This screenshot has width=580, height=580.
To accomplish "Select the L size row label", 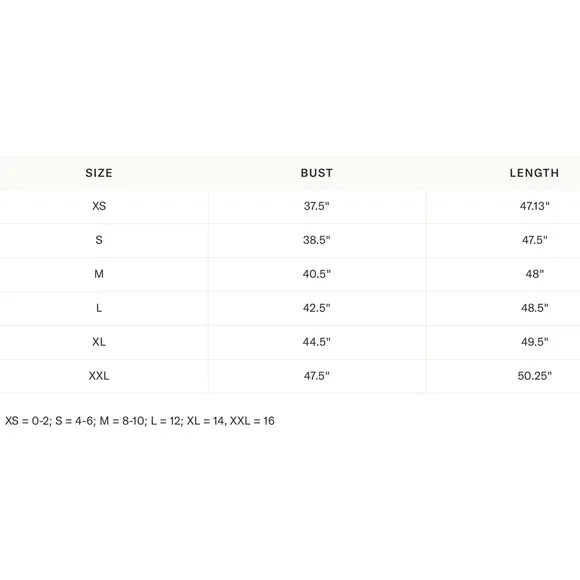I will (x=99, y=308).
